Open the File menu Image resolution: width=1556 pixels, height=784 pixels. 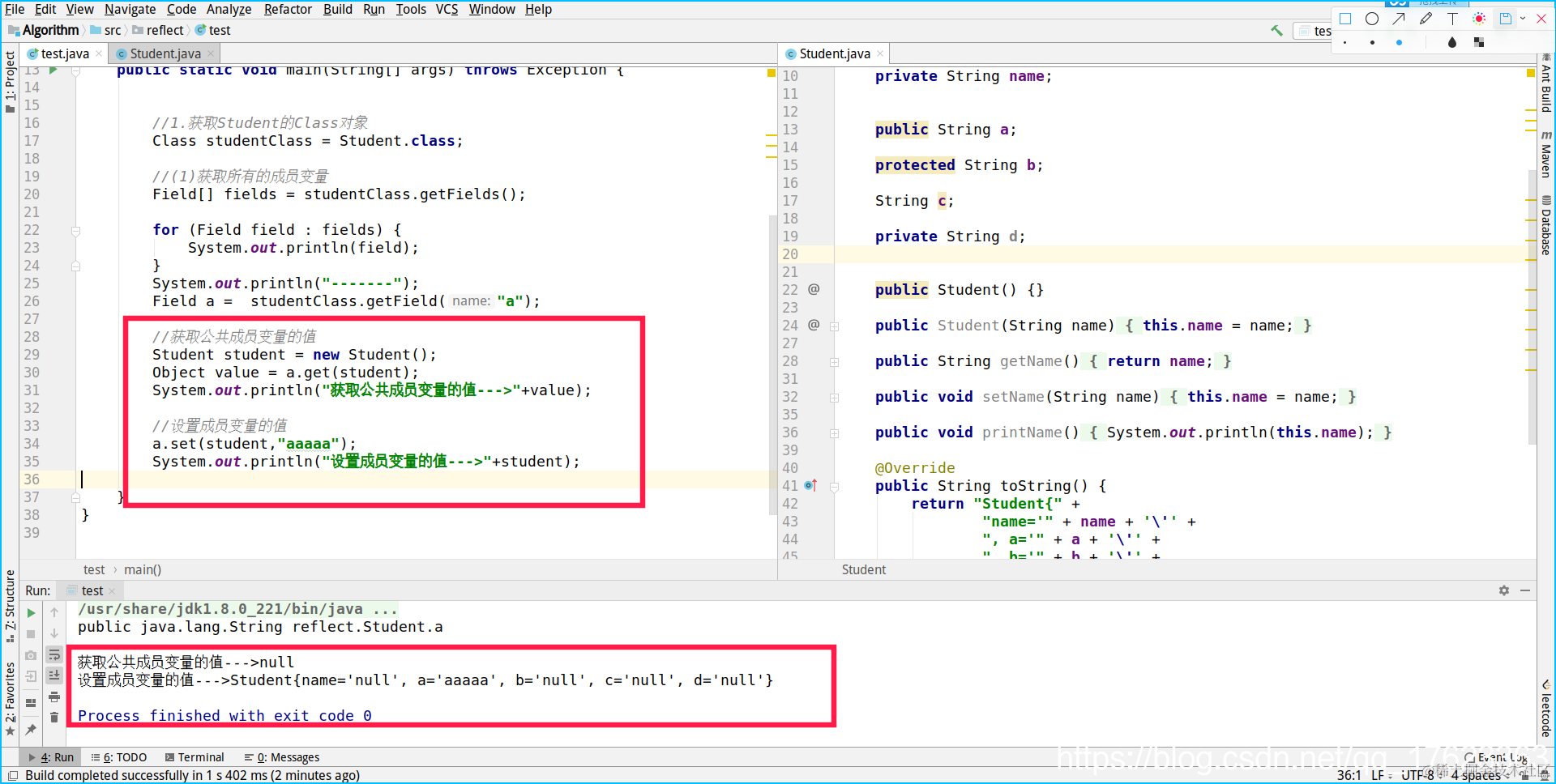(x=15, y=9)
